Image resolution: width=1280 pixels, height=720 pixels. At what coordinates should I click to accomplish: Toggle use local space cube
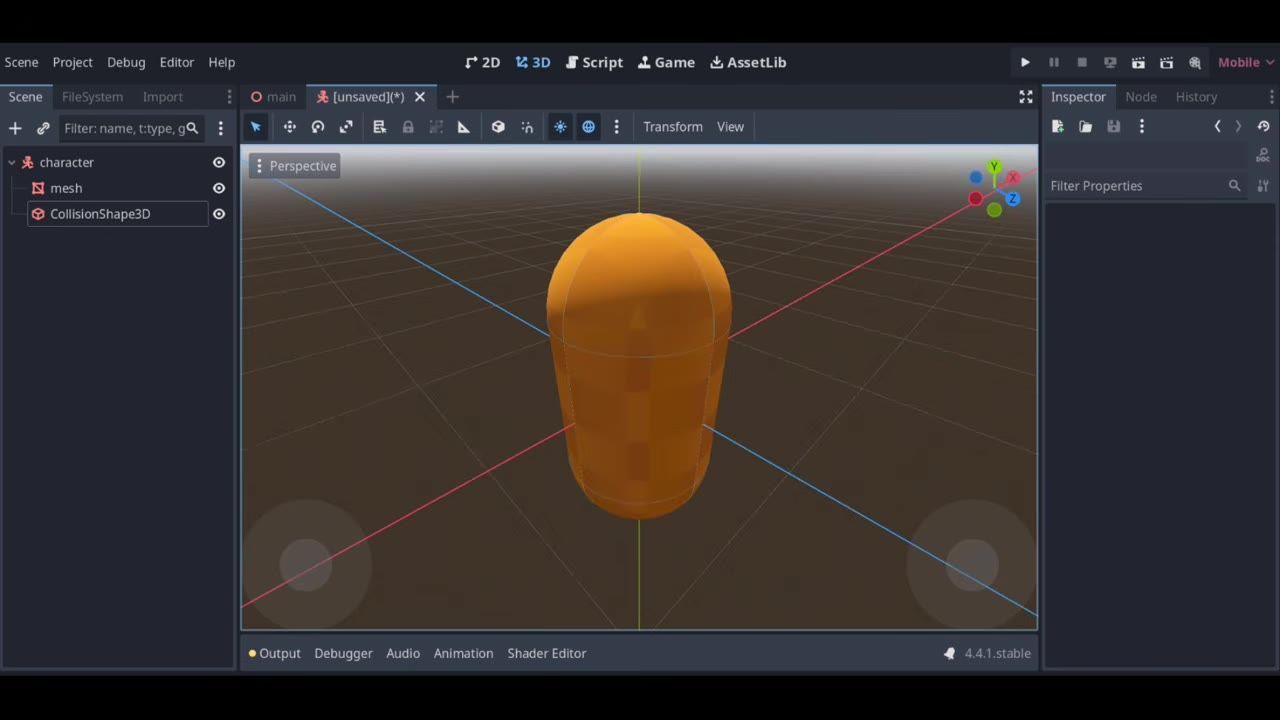point(498,127)
